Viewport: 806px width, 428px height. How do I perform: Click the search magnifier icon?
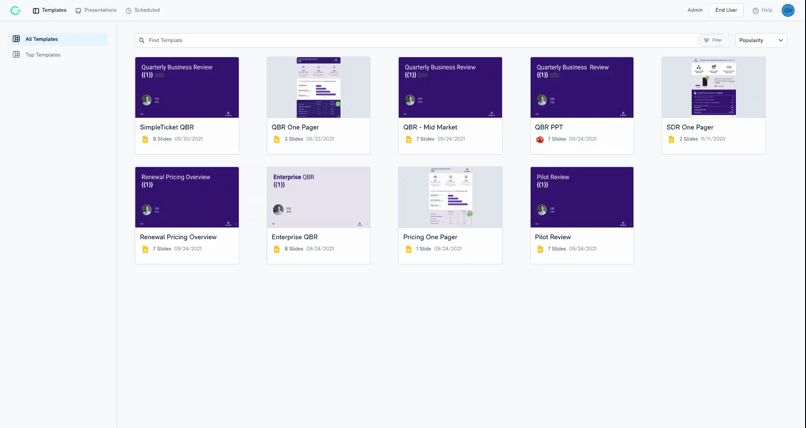142,40
